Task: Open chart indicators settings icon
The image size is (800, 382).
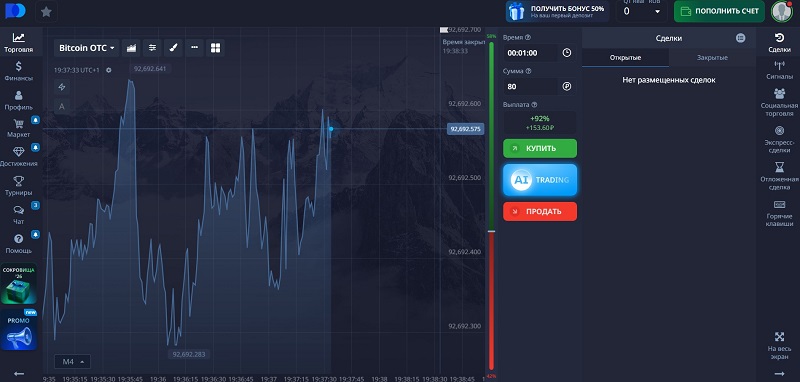Action: [x=152, y=48]
